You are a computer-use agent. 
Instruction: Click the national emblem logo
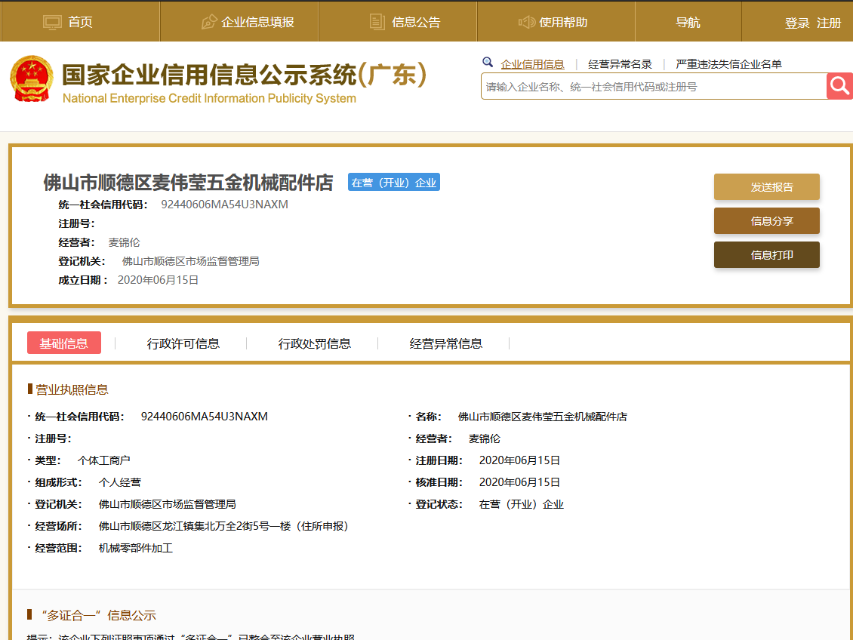[32, 79]
